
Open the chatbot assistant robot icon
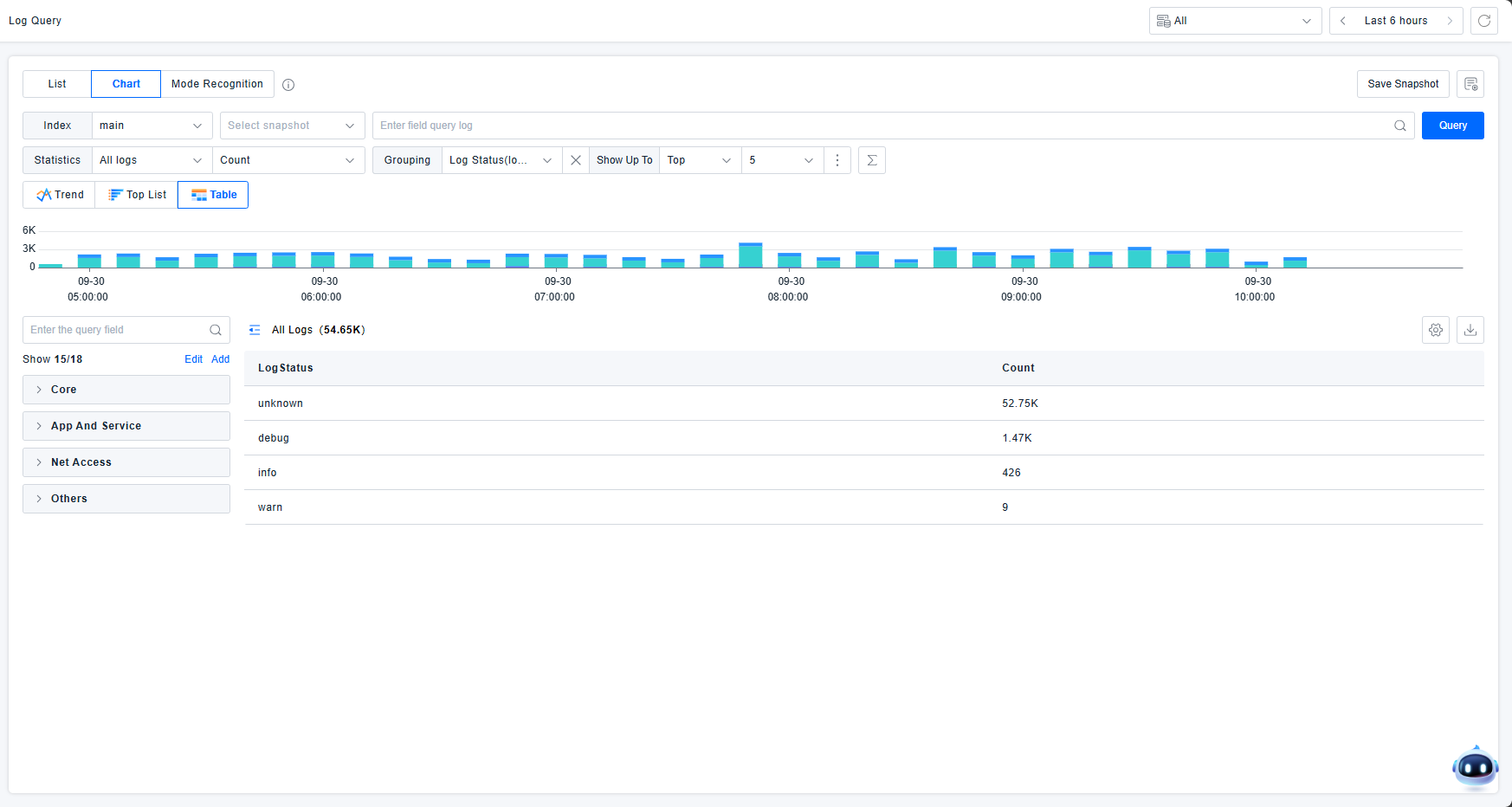point(1475,767)
